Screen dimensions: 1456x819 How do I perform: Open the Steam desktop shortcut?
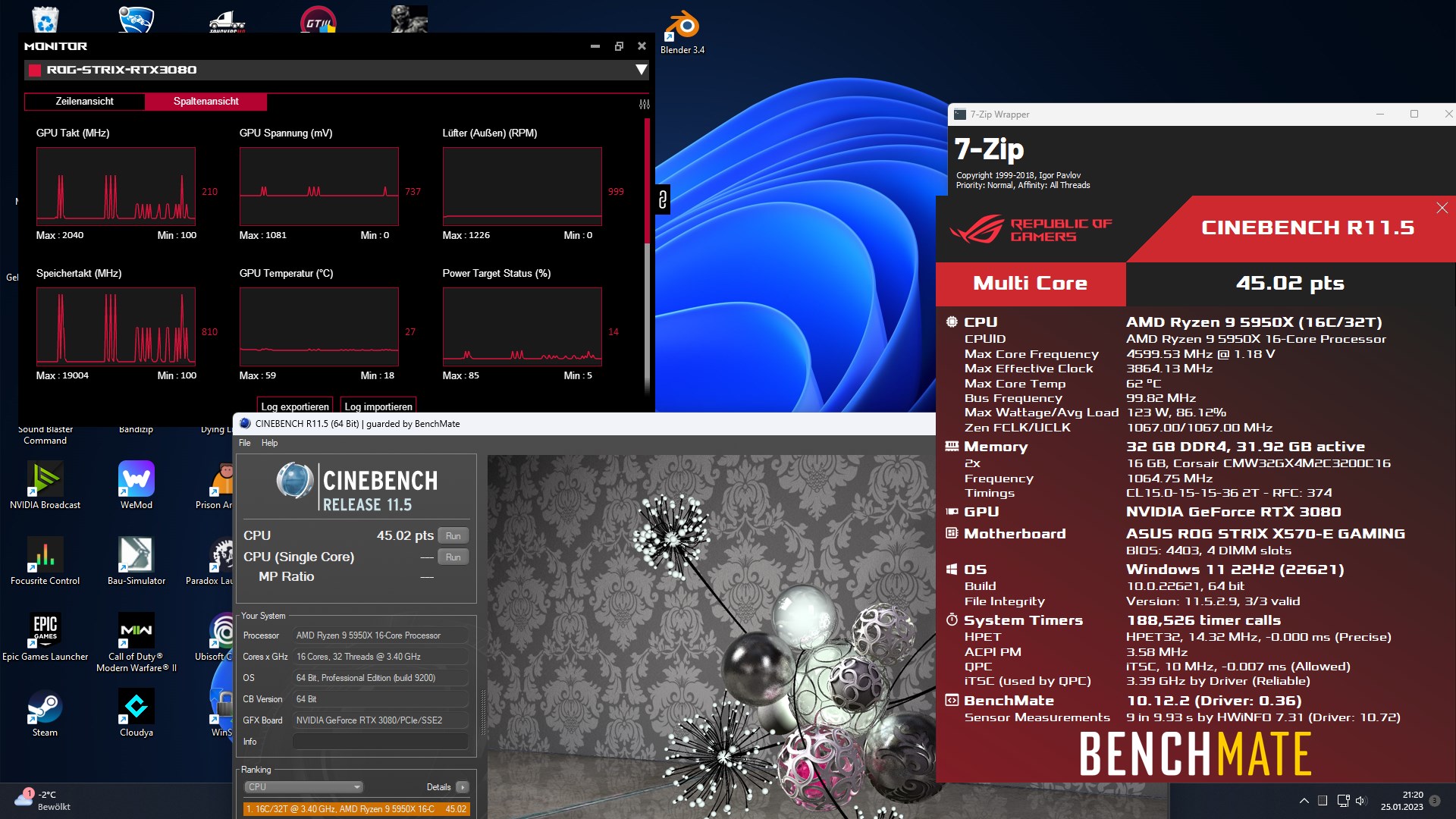[45, 713]
